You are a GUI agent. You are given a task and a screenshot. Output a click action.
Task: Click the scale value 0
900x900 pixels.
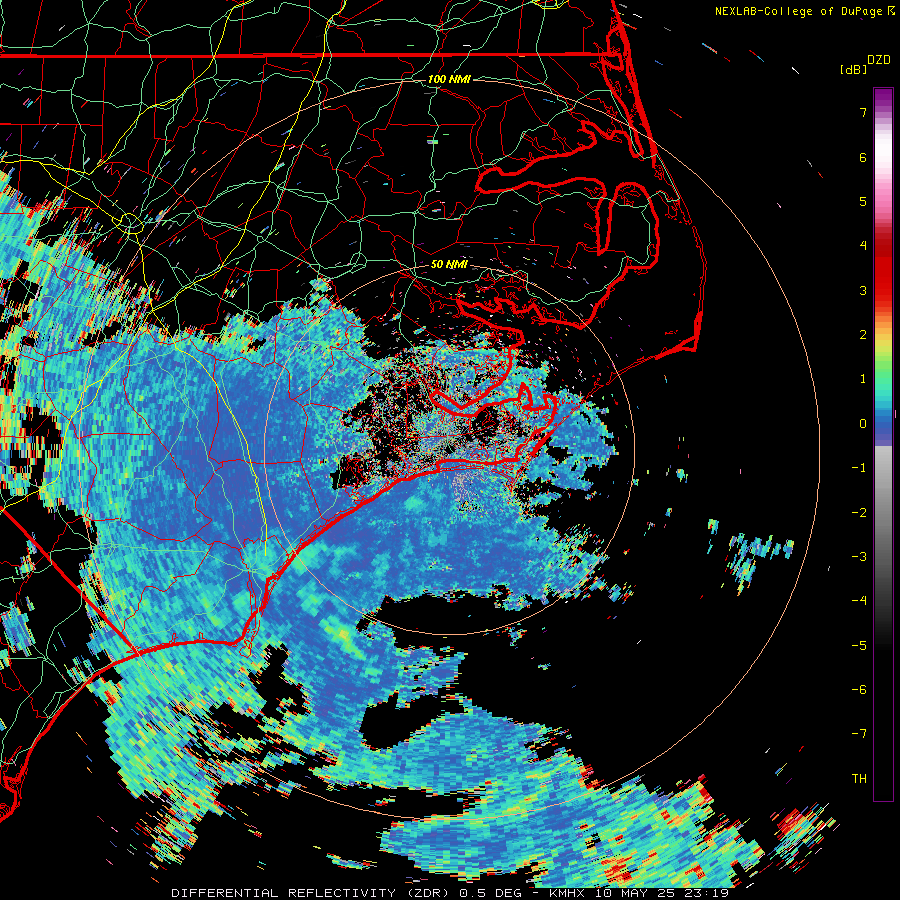point(863,424)
